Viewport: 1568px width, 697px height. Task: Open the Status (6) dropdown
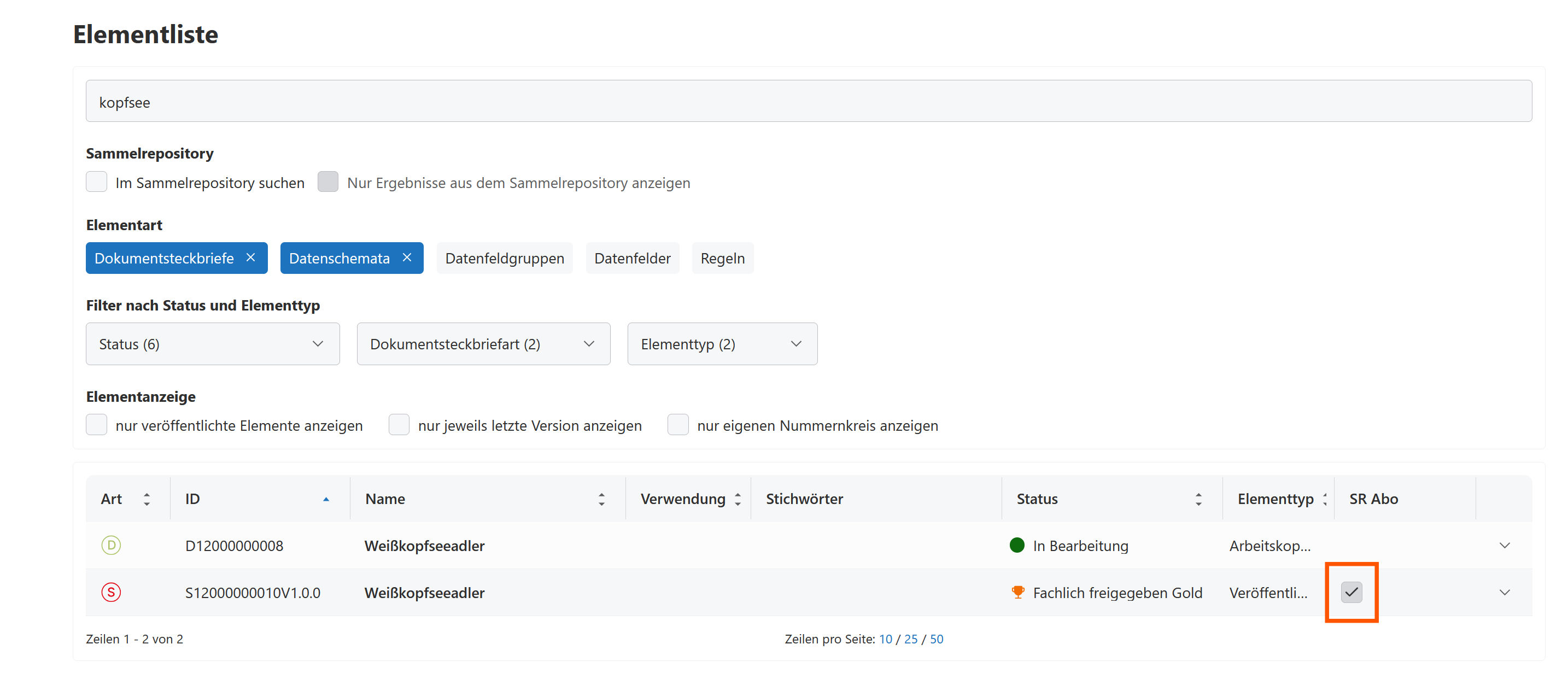[213, 344]
